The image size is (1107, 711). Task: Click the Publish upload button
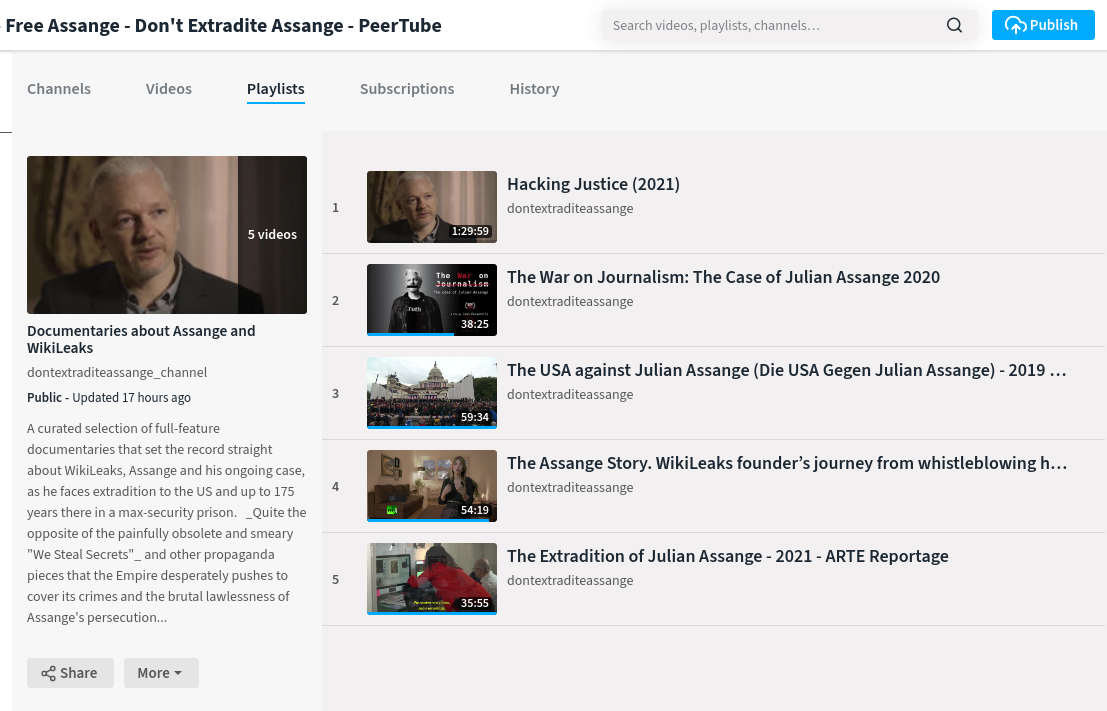1043,25
